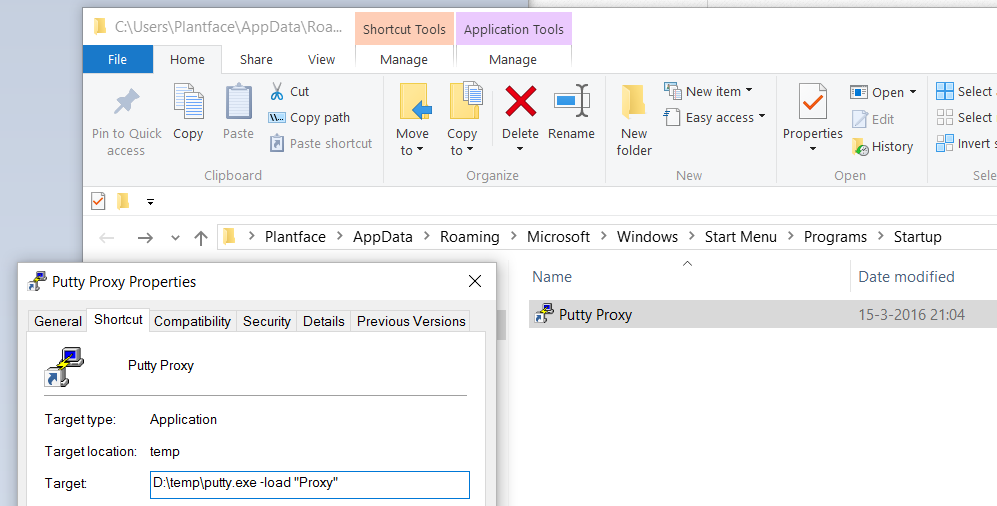Click the History icon
This screenshot has height=506, width=997.
[x=860, y=147]
